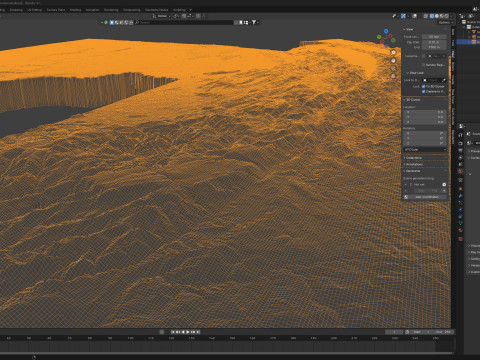This screenshot has height=360, width=480.
Task: Toggle viewport overlays display
Action: [414, 16]
